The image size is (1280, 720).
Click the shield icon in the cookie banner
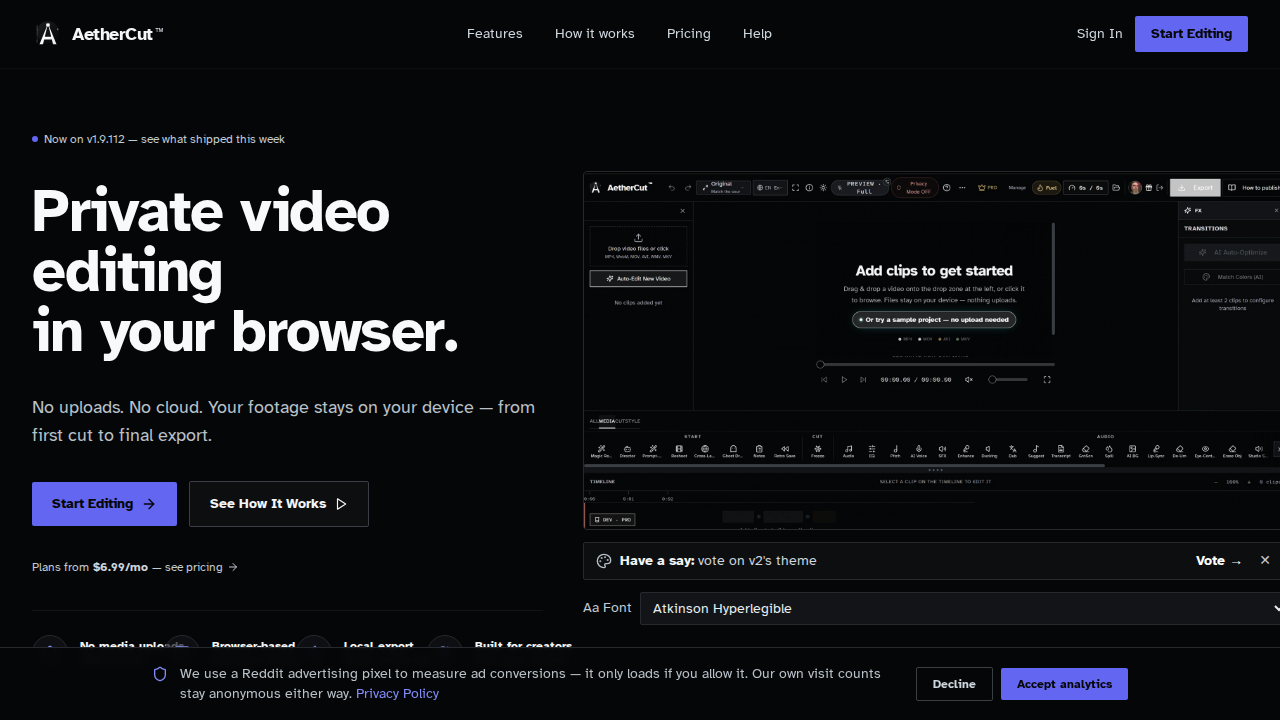160,674
